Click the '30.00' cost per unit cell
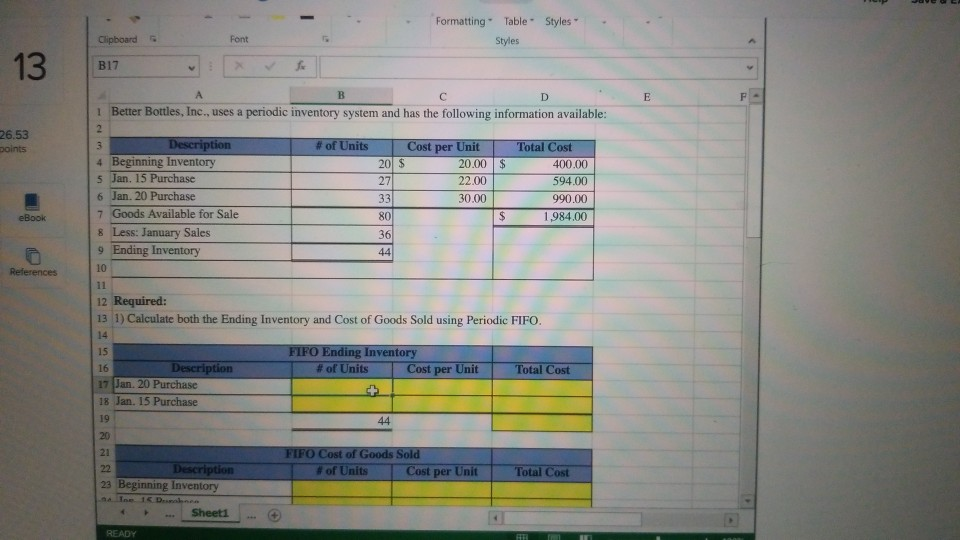The height and width of the screenshot is (540, 960). (x=443, y=198)
